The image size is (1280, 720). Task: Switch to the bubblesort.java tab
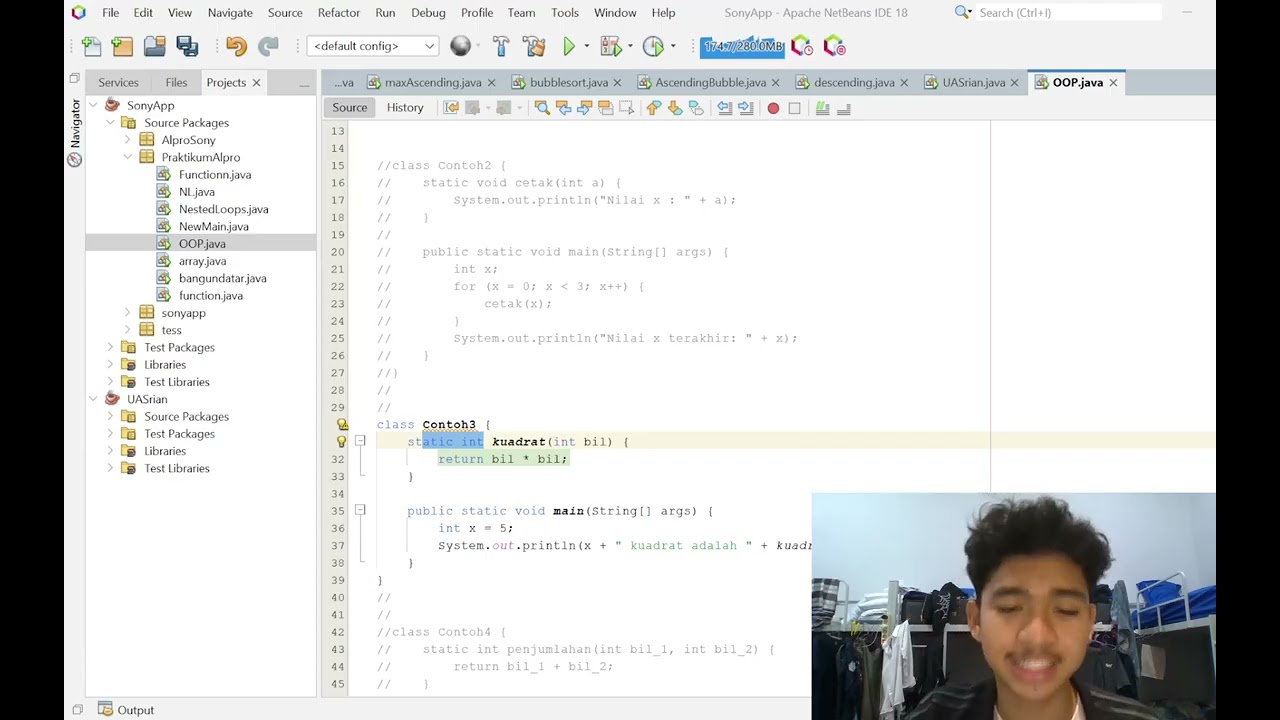coord(569,82)
